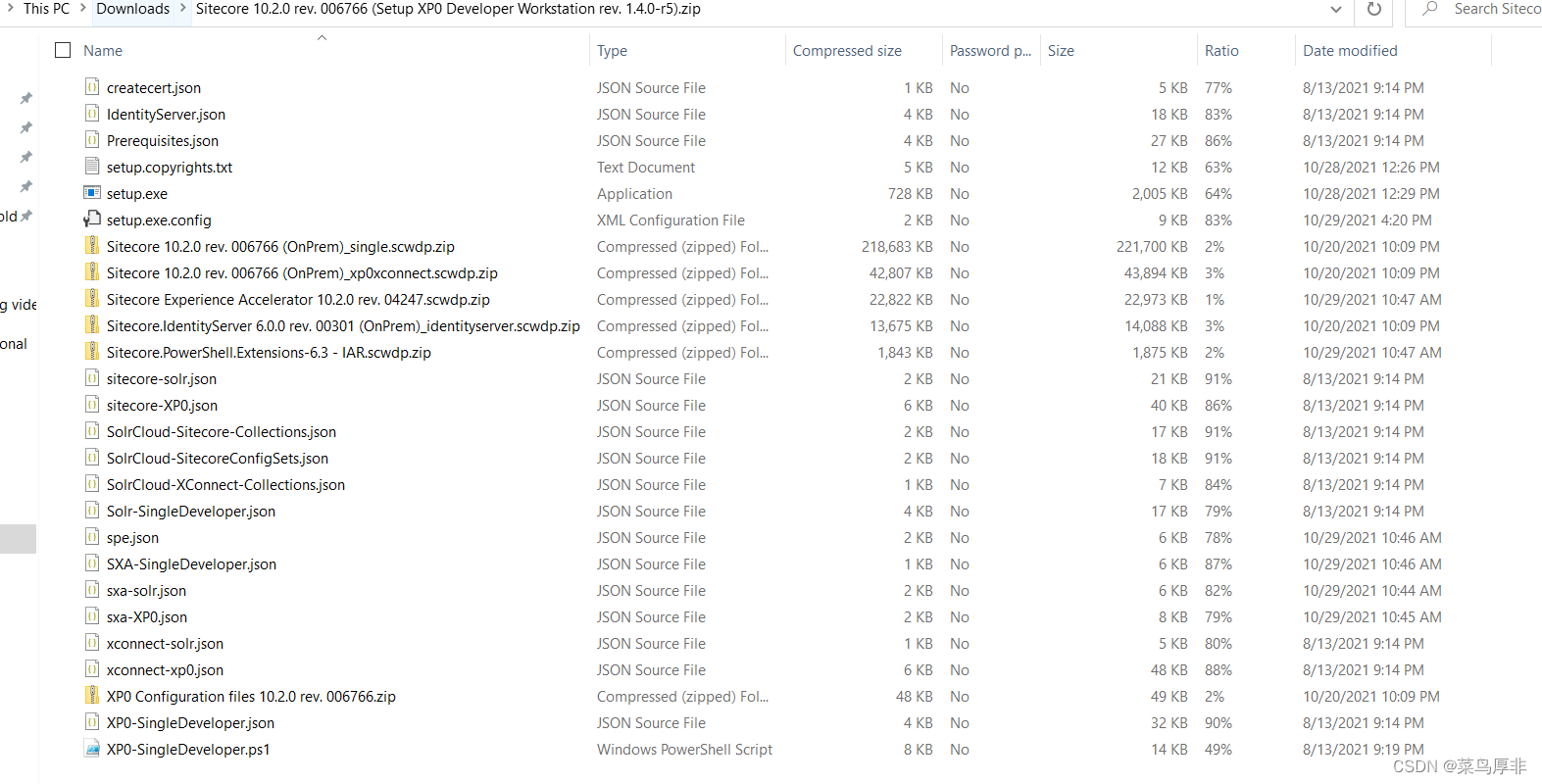Screen dimensions: 1542x784
Task: Click the setup.copyrights.txt text document icon
Action: point(92,166)
